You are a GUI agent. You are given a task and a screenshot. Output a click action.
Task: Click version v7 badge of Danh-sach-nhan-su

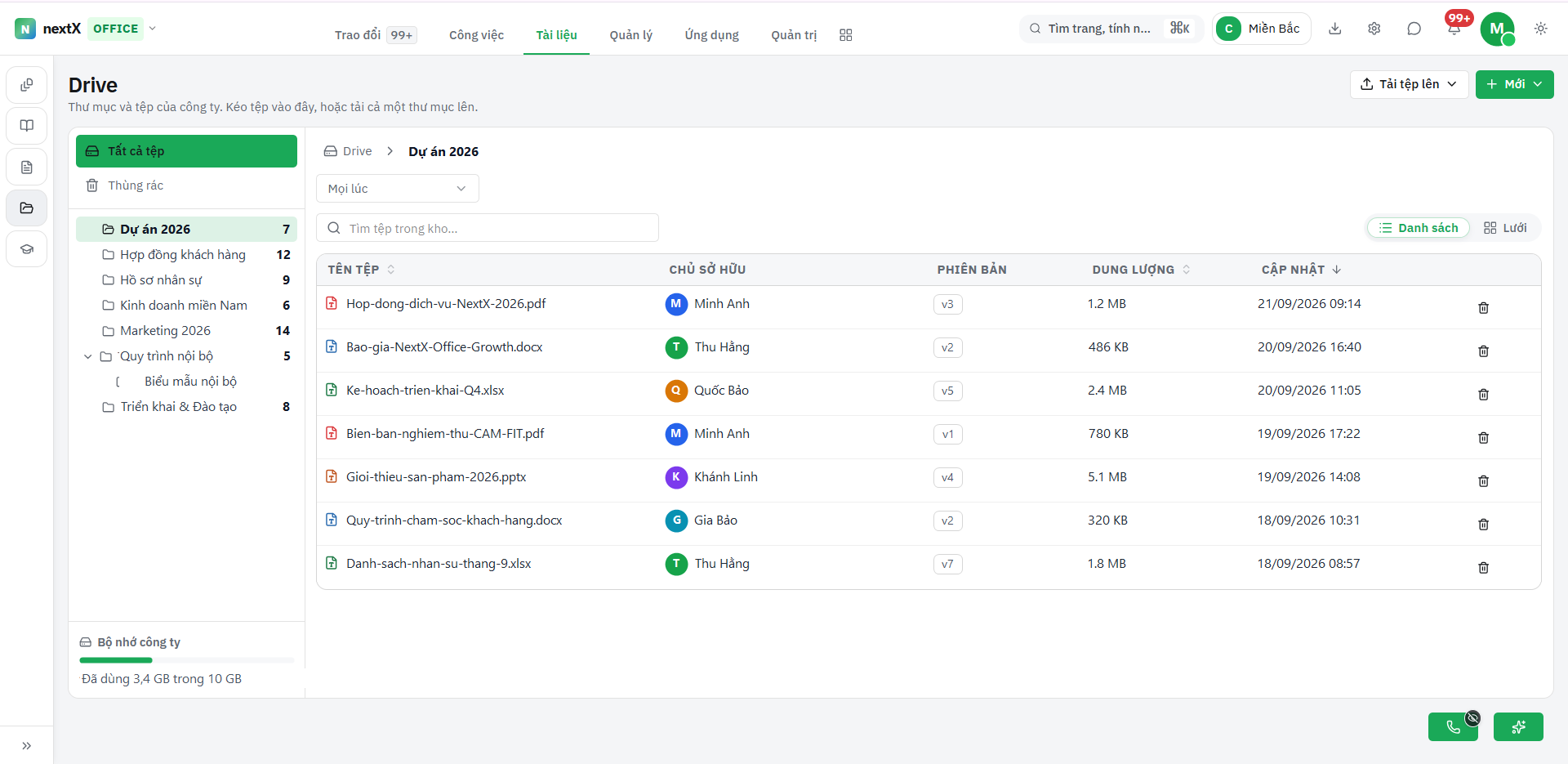947,564
